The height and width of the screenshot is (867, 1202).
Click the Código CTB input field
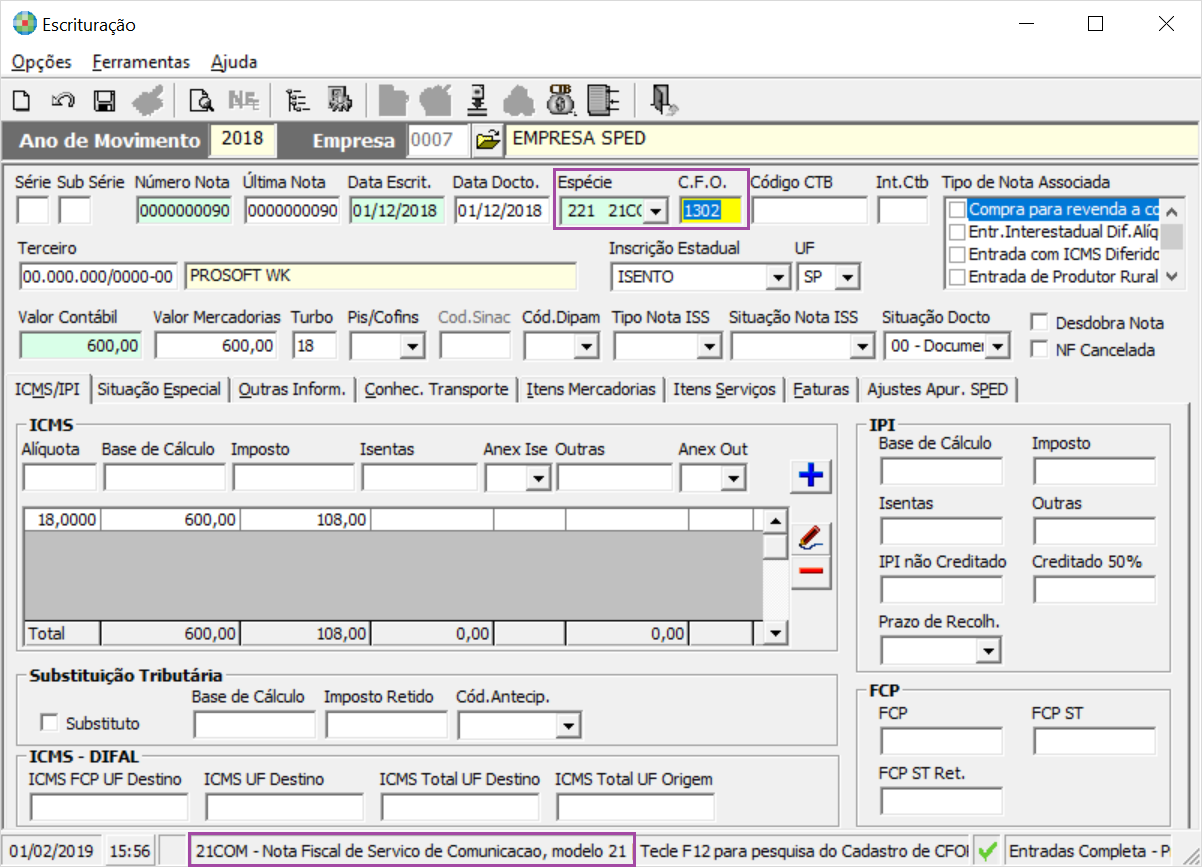coord(809,211)
